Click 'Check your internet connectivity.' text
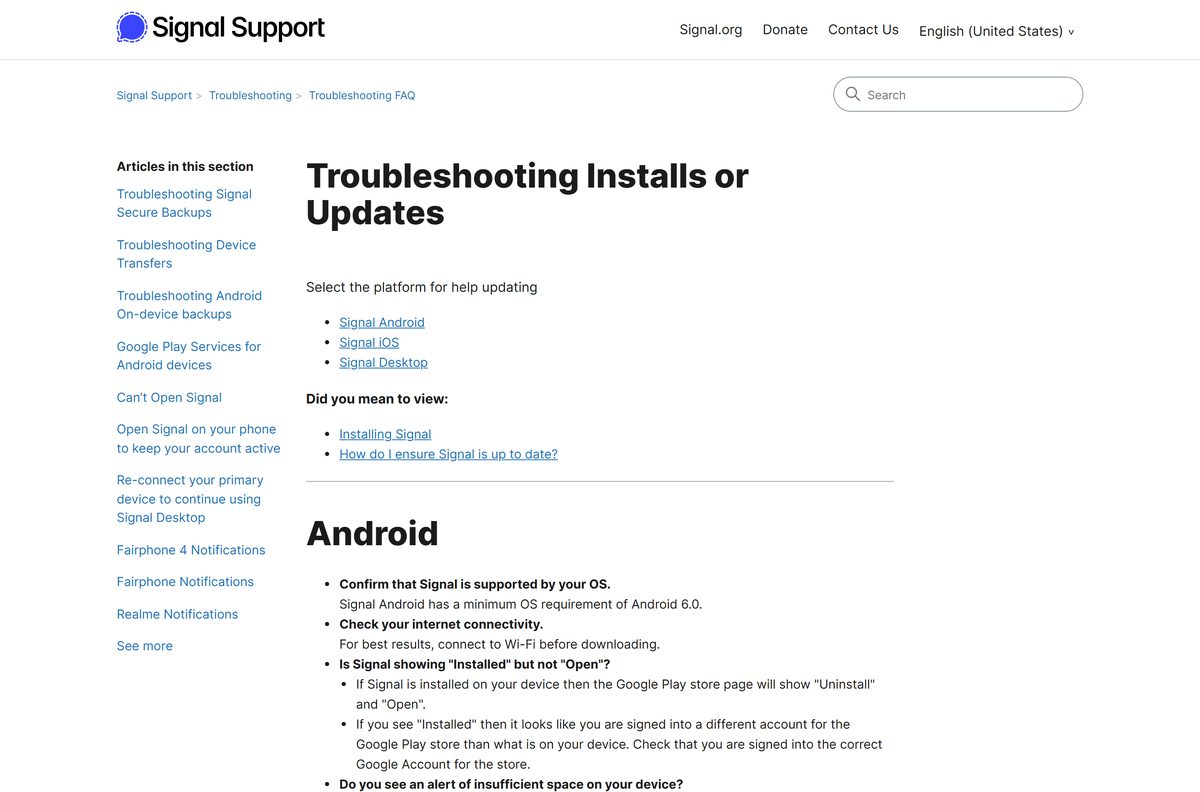1200x792 pixels. coord(441,624)
